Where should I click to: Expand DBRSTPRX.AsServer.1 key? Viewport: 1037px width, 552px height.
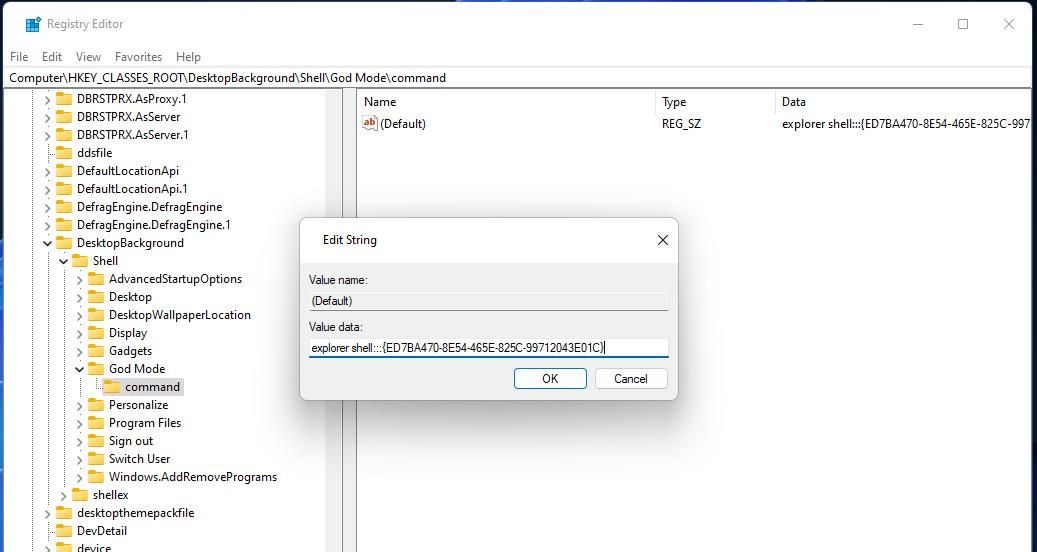(x=48, y=135)
